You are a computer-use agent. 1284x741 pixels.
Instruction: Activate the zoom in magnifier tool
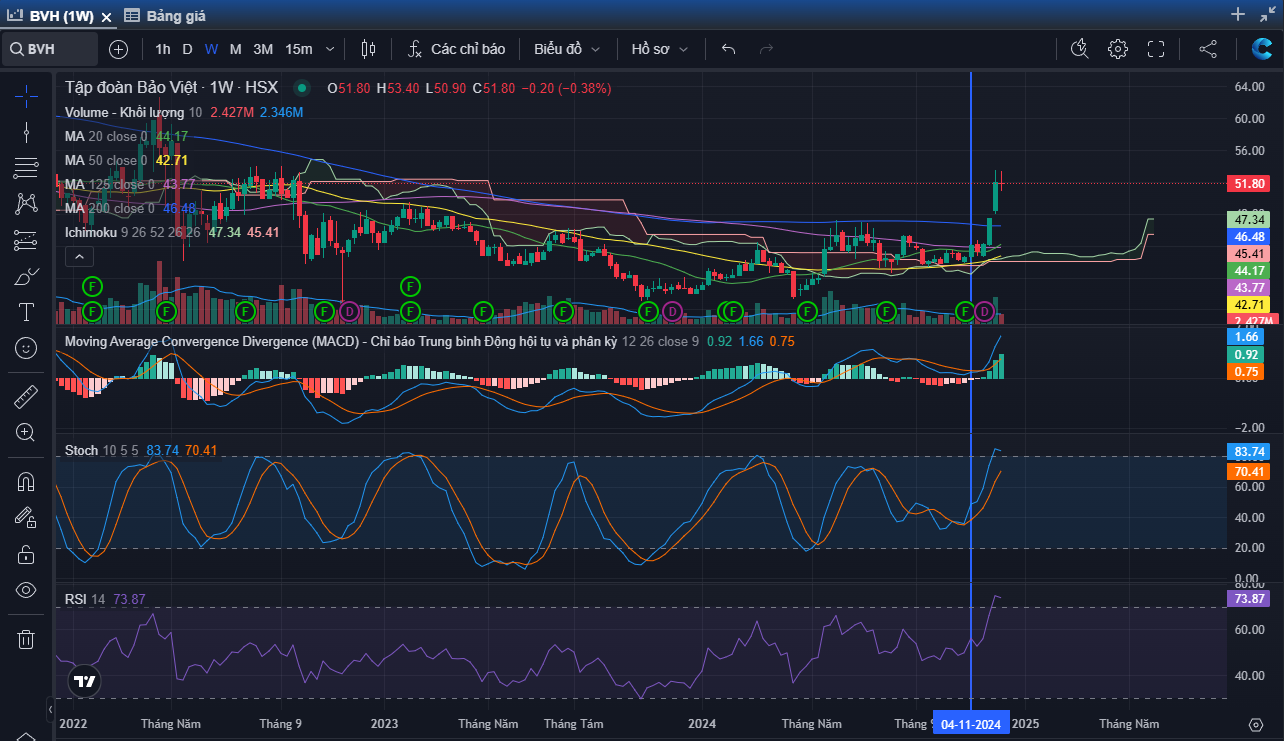point(26,433)
